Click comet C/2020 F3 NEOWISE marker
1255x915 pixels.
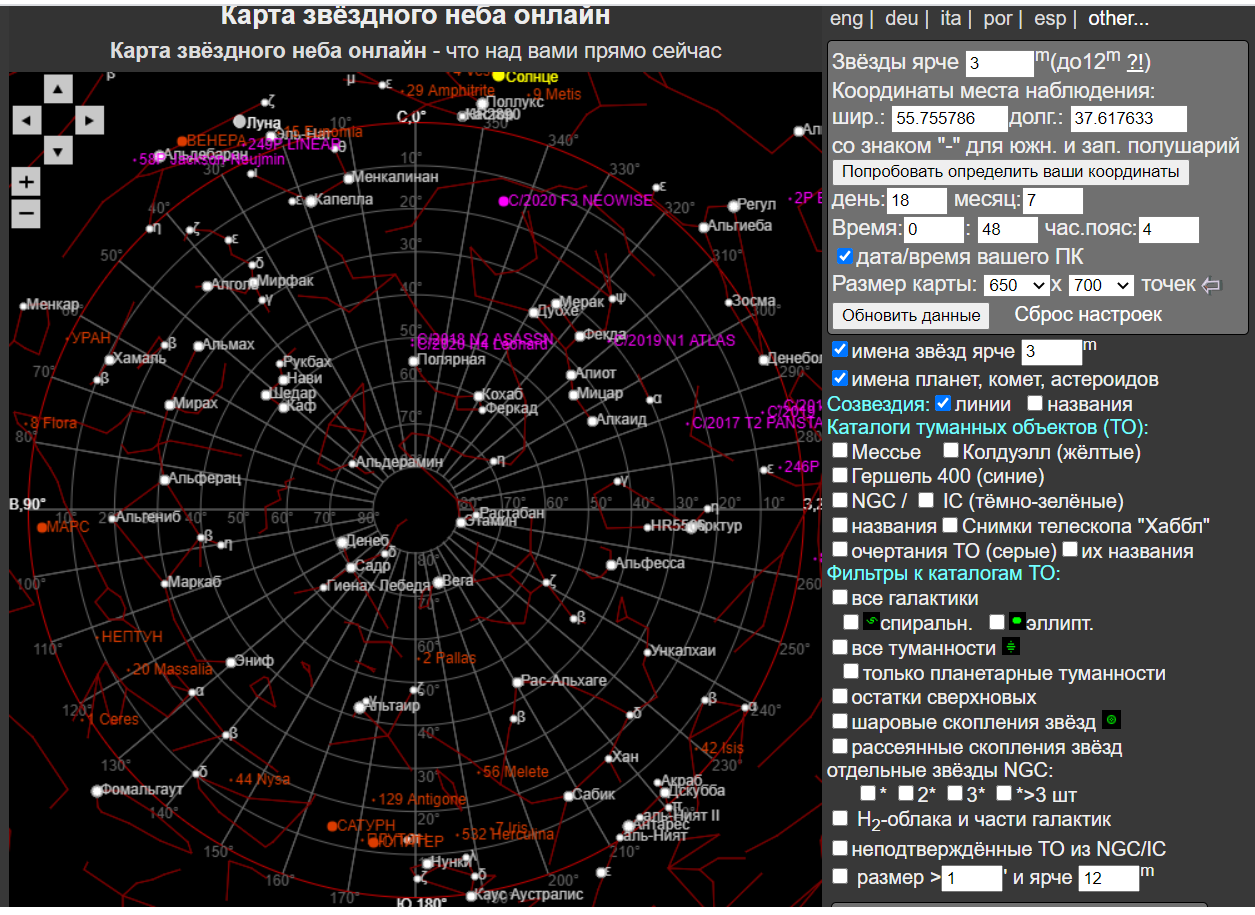[504, 201]
